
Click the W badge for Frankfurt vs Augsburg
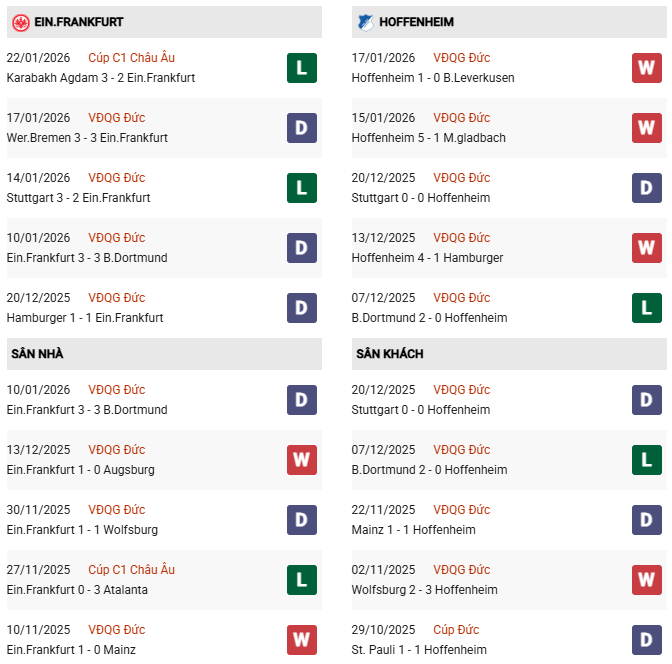point(302,459)
